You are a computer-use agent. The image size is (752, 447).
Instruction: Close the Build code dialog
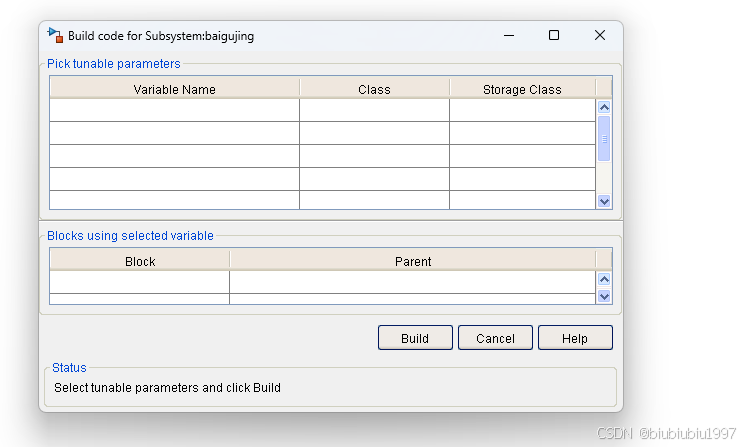[x=599, y=35]
